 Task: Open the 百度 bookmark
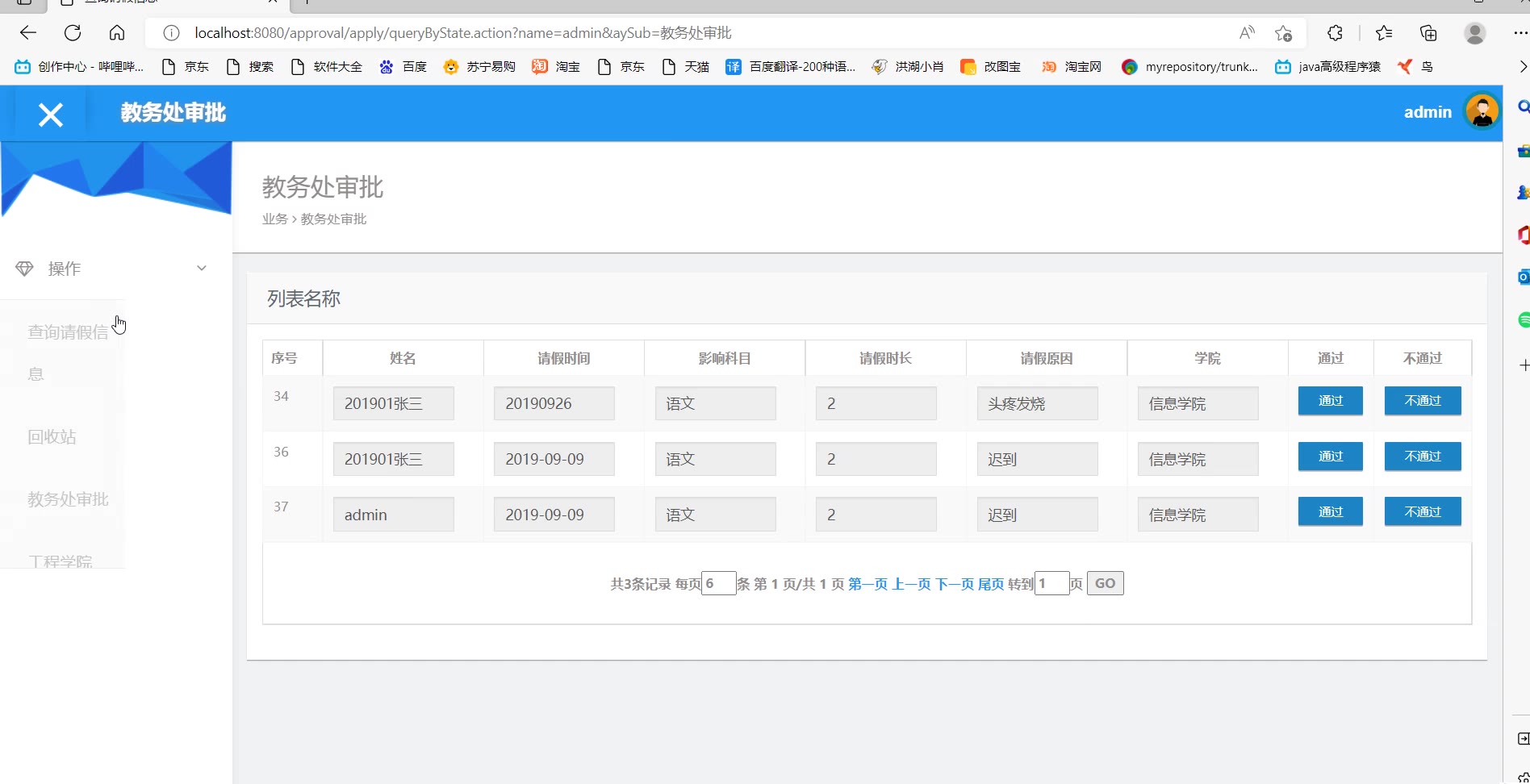403,67
